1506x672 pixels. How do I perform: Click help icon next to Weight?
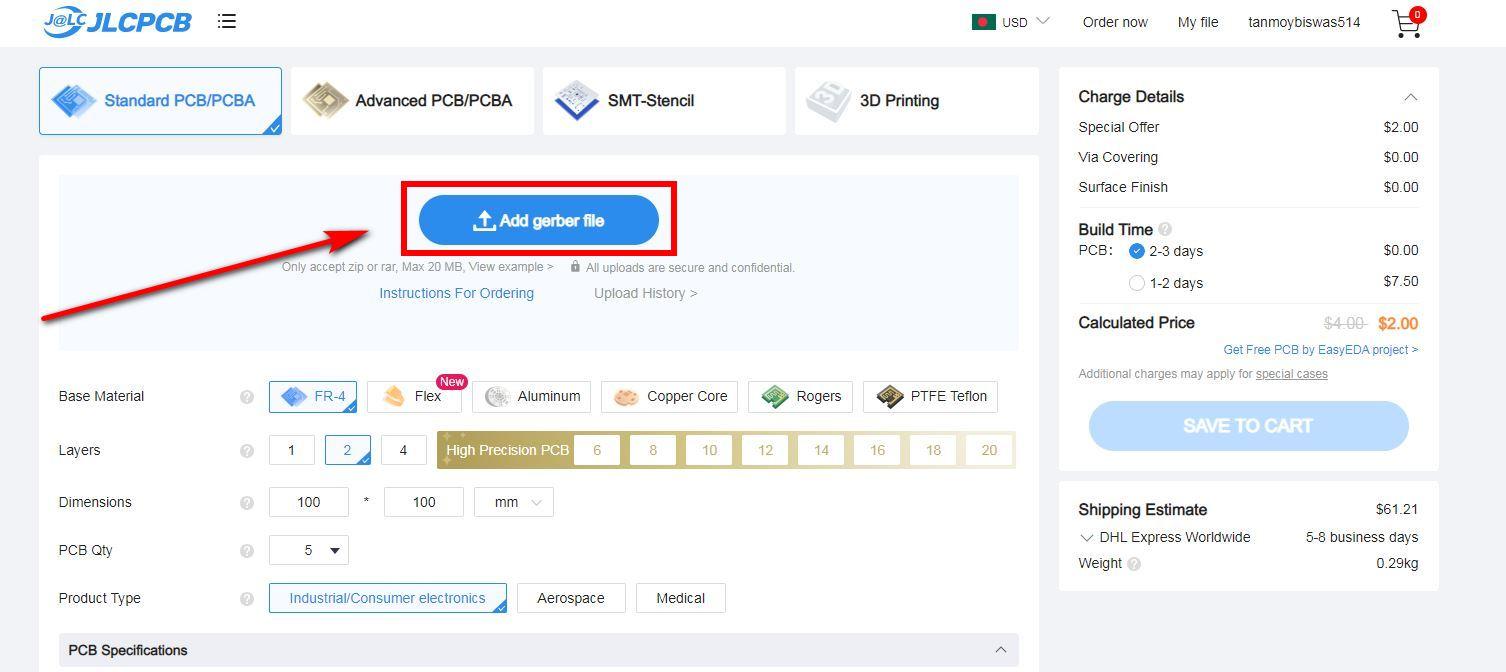[x=1134, y=564]
